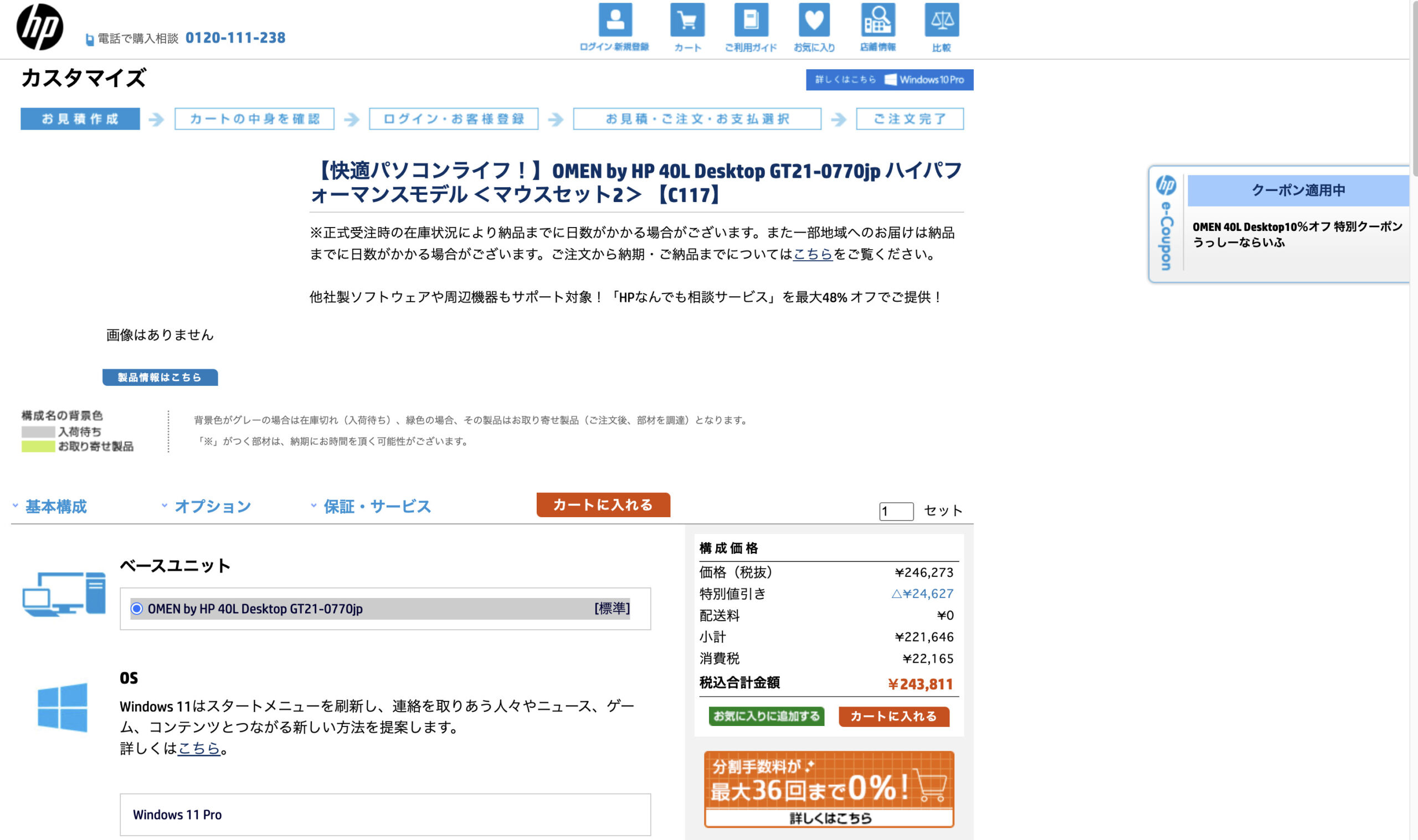1418x840 pixels.
Task: Click the 分割手数料 0% installment banner
Action: click(x=829, y=789)
